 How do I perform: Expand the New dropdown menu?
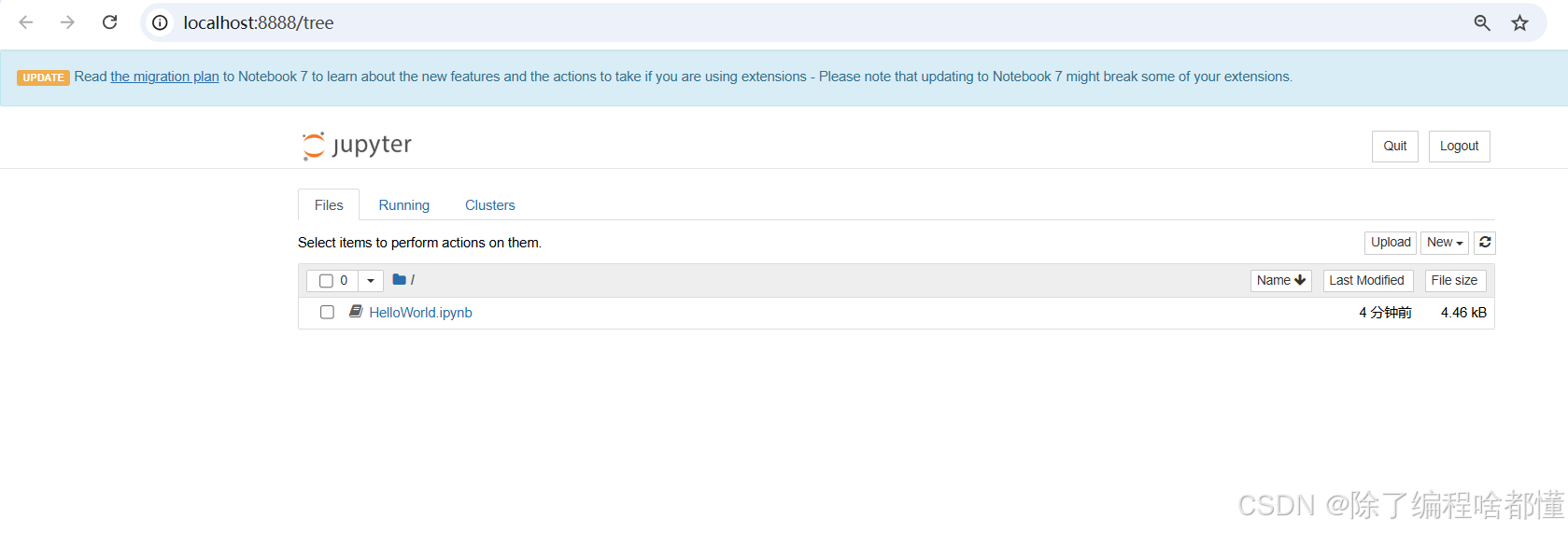tap(1445, 243)
